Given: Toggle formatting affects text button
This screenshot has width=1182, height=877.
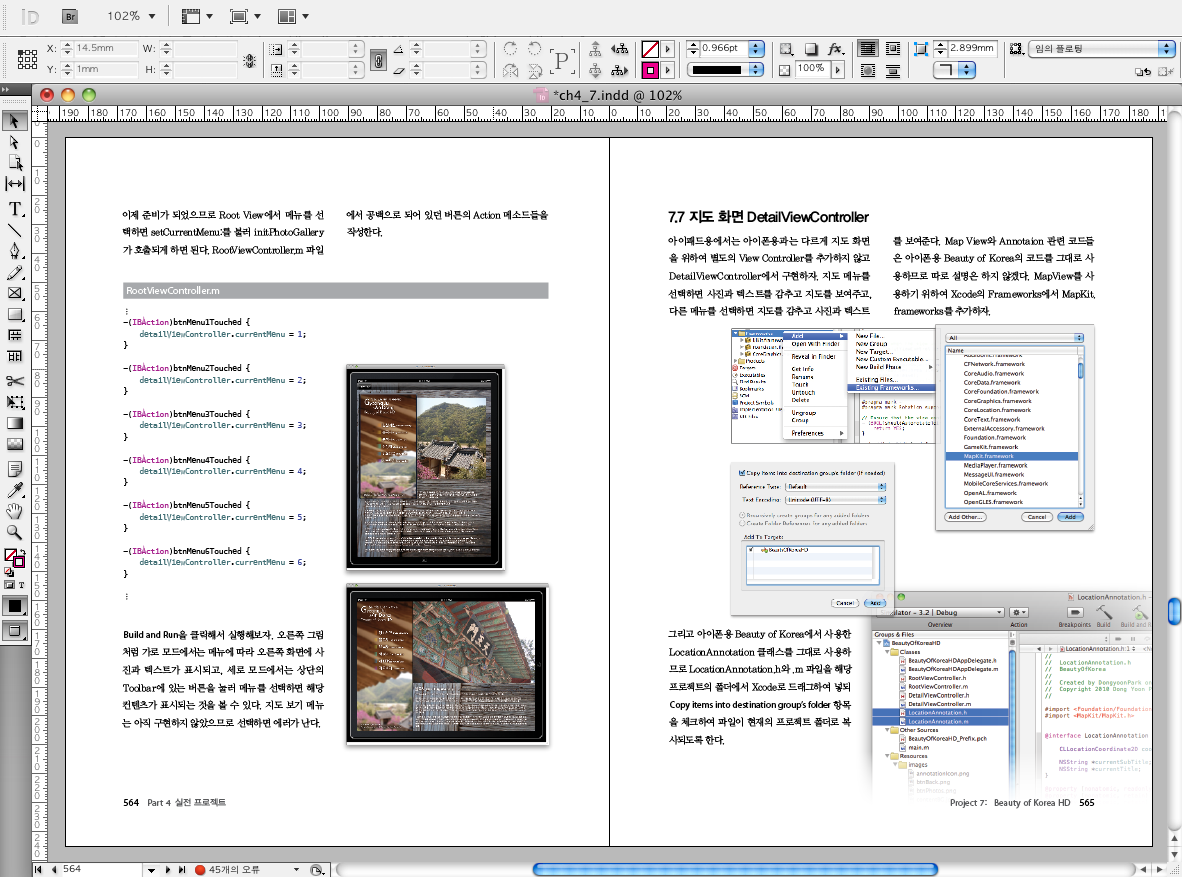Looking at the screenshot, I should click(x=22, y=585).
